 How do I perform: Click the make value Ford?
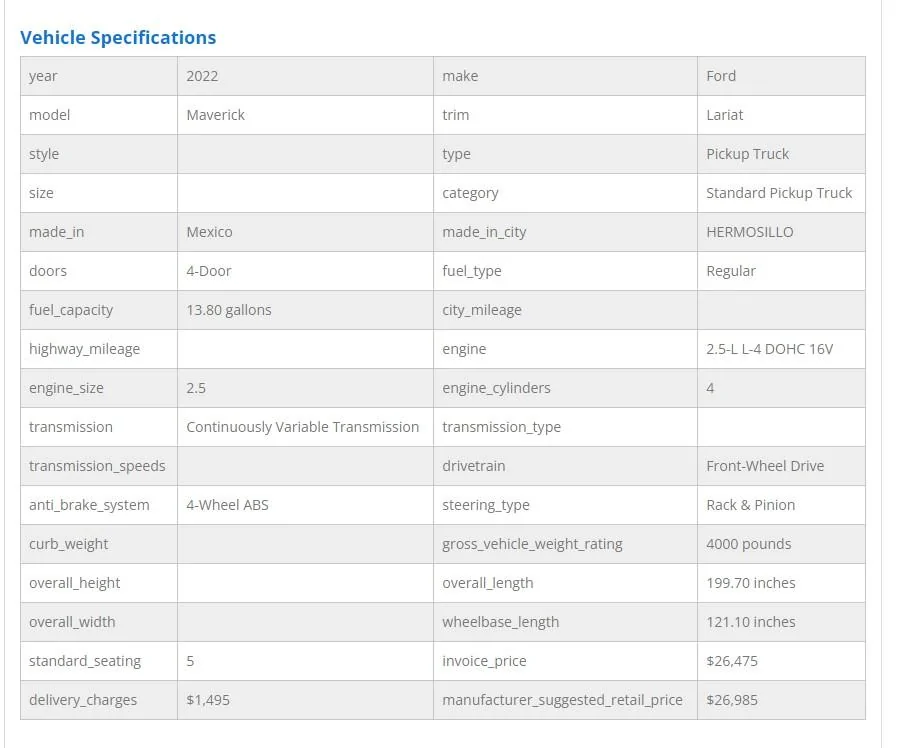721,76
